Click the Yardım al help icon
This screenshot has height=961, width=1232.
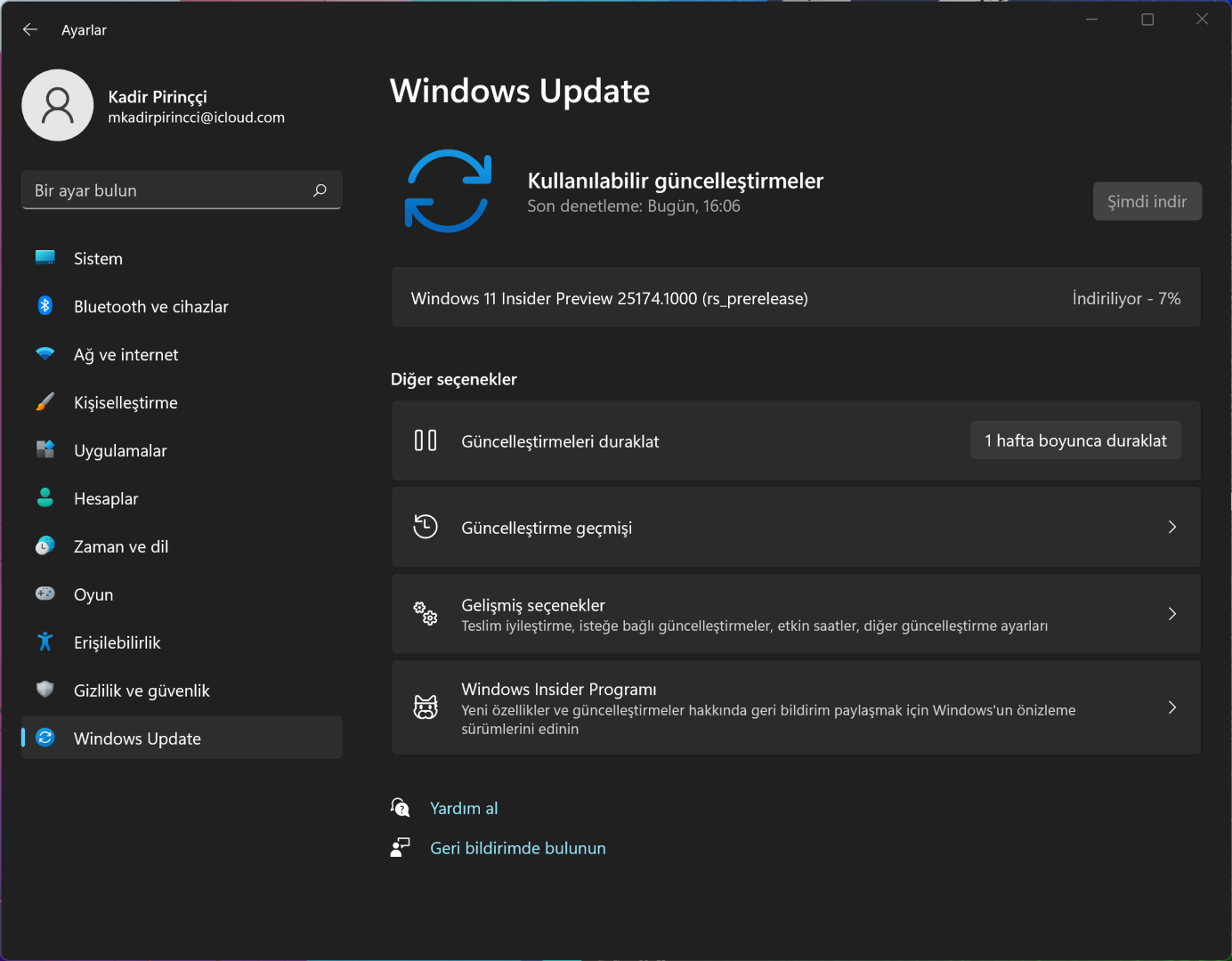(401, 807)
